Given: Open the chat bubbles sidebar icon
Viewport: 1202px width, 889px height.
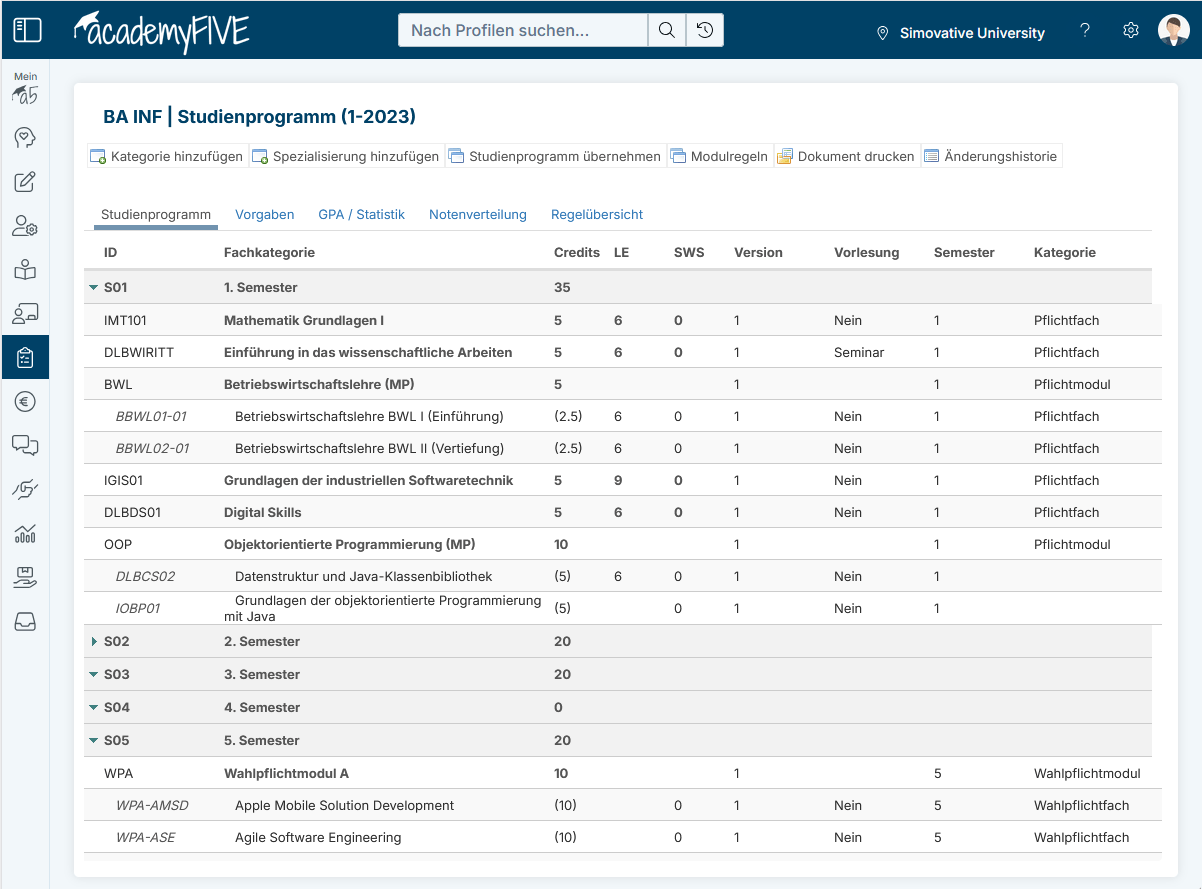Looking at the screenshot, I should pos(25,445).
